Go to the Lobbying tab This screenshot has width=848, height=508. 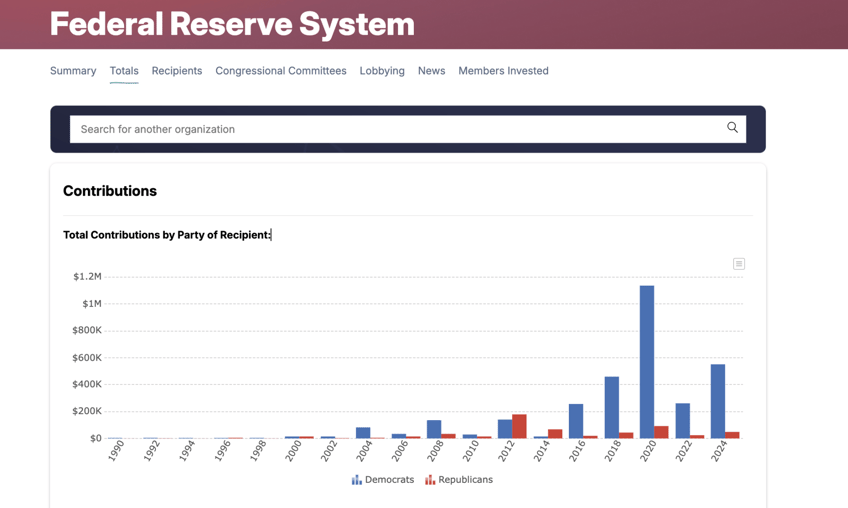(x=382, y=71)
